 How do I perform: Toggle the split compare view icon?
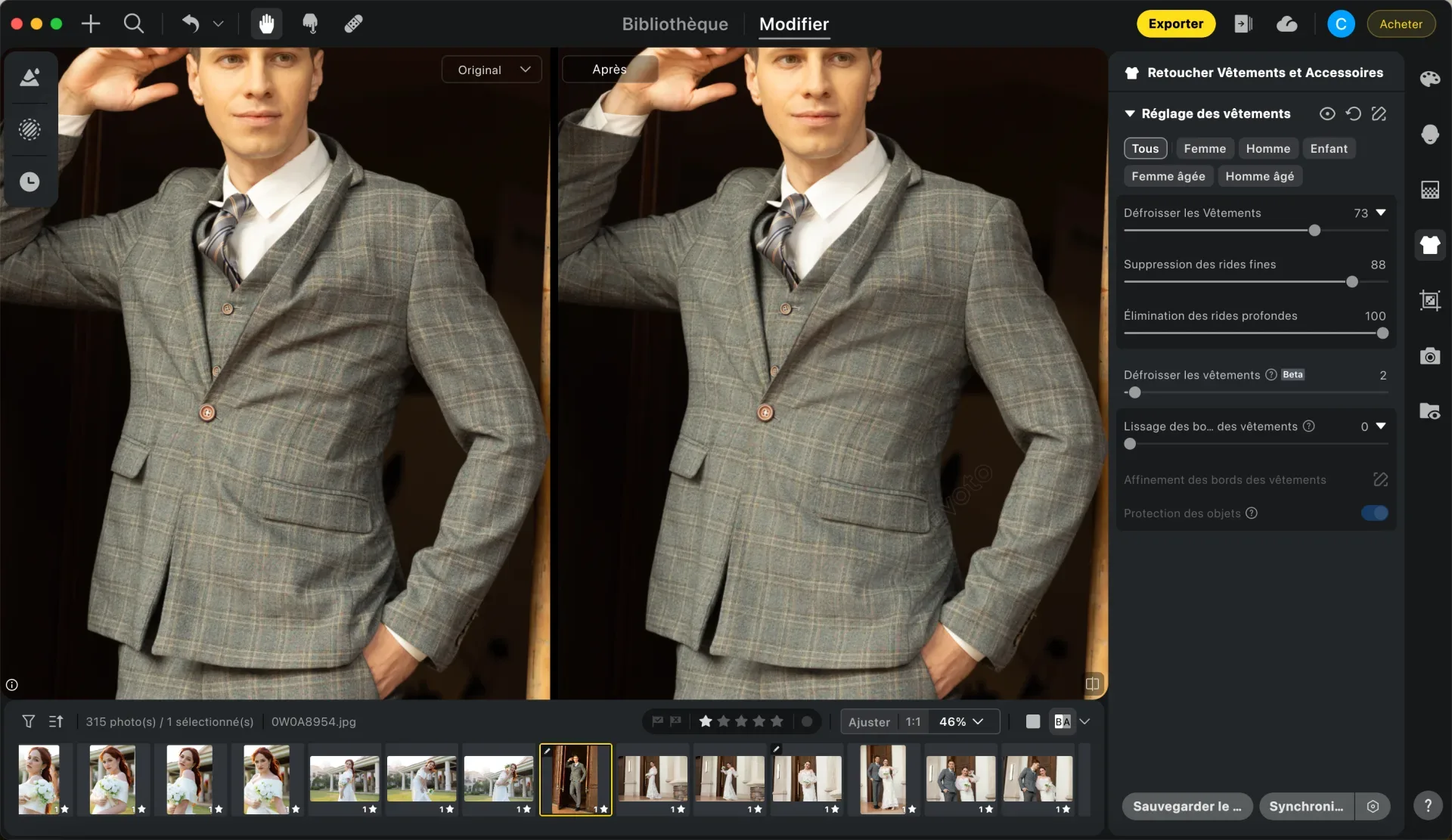pyautogui.click(x=1092, y=683)
